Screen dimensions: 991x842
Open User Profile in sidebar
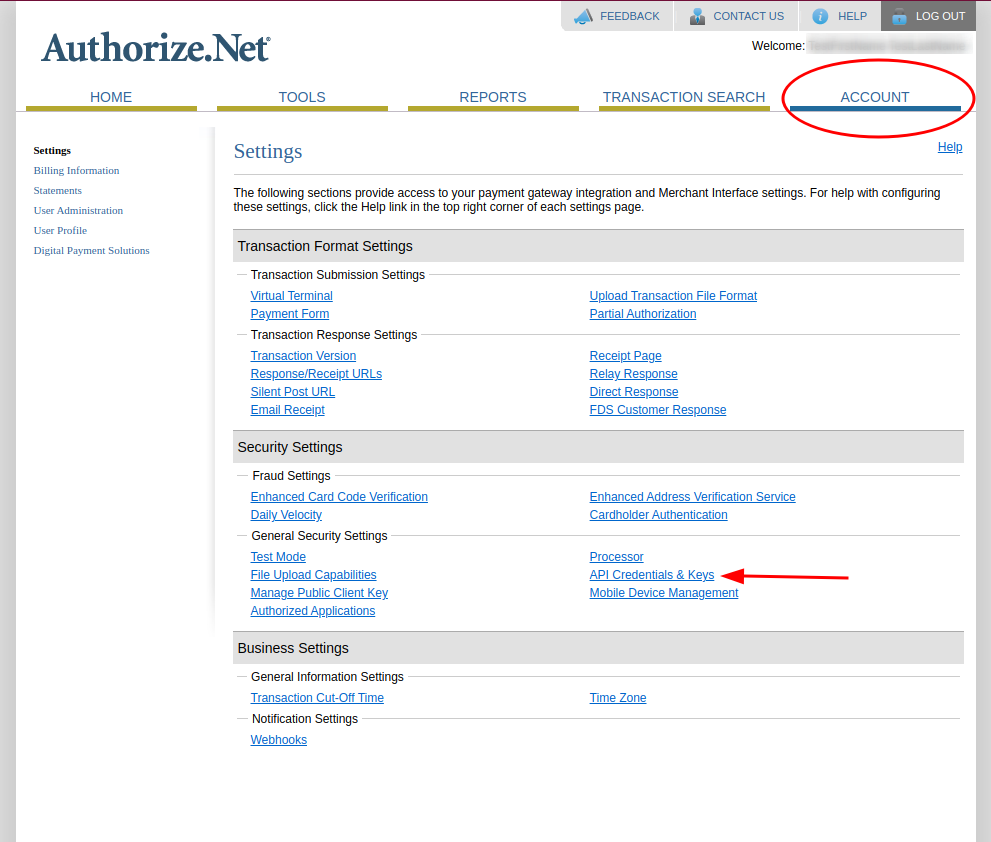pos(60,231)
